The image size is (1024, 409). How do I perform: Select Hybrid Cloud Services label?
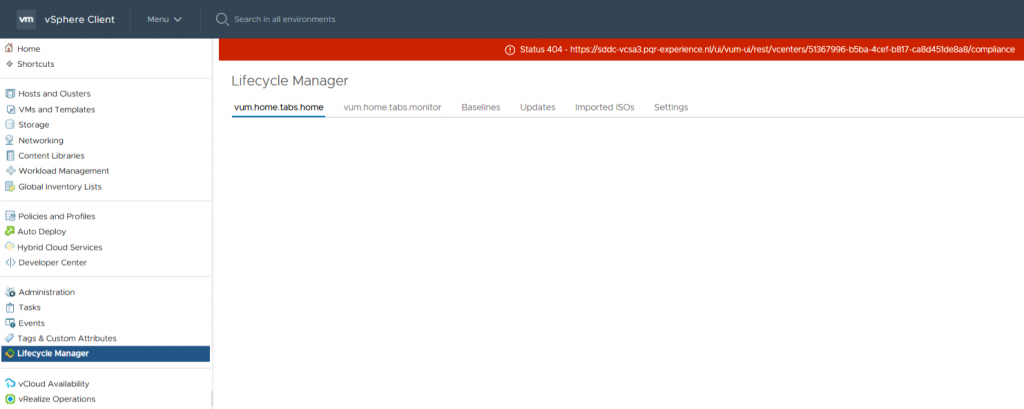coord(60,248)
